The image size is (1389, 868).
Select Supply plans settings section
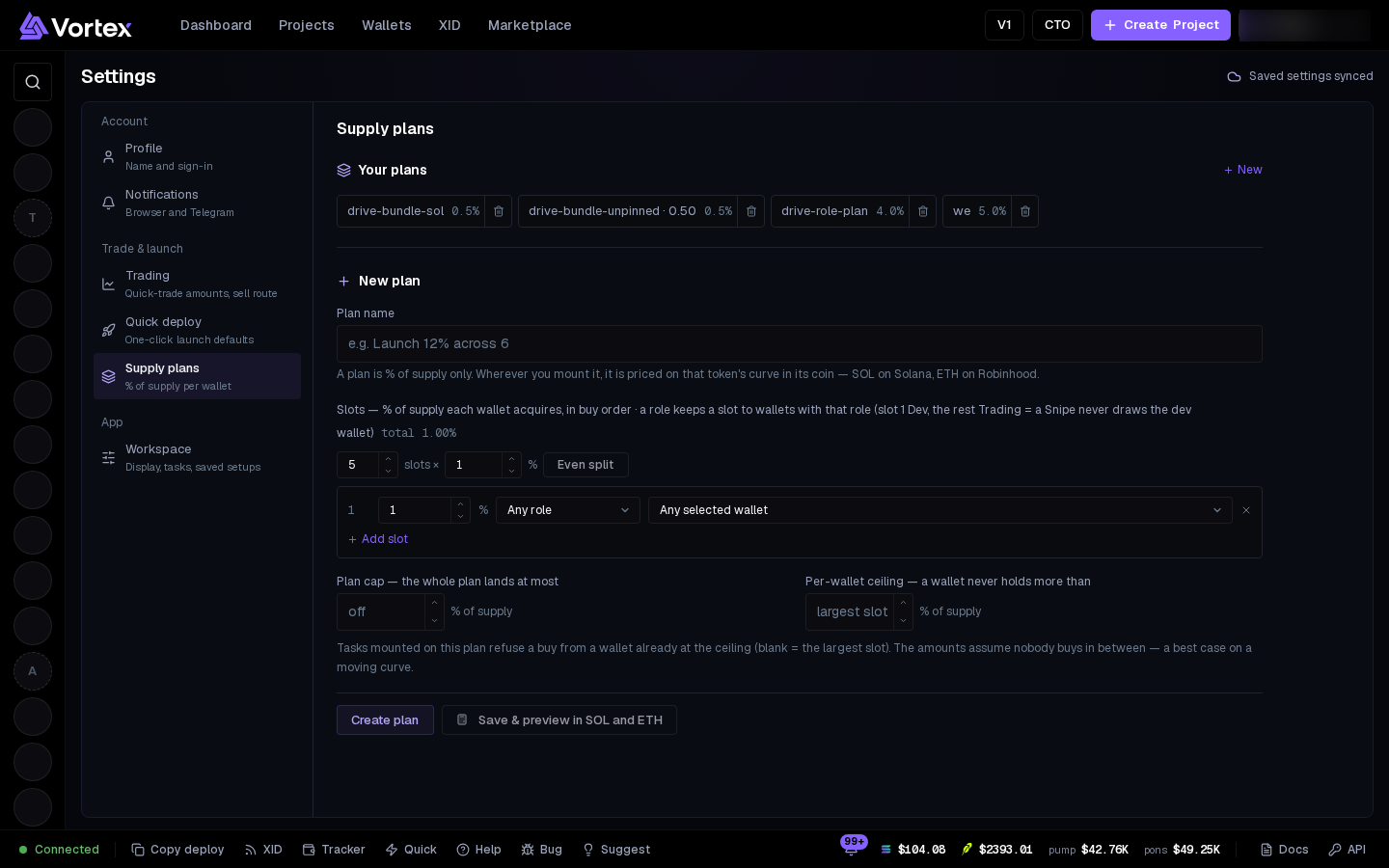tap(197, 376)
